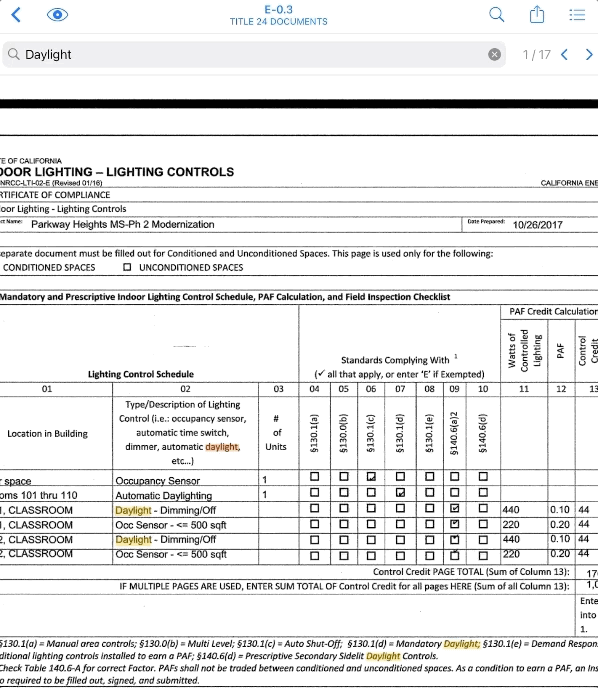Click the PAF Credit Calculation header

553,312
